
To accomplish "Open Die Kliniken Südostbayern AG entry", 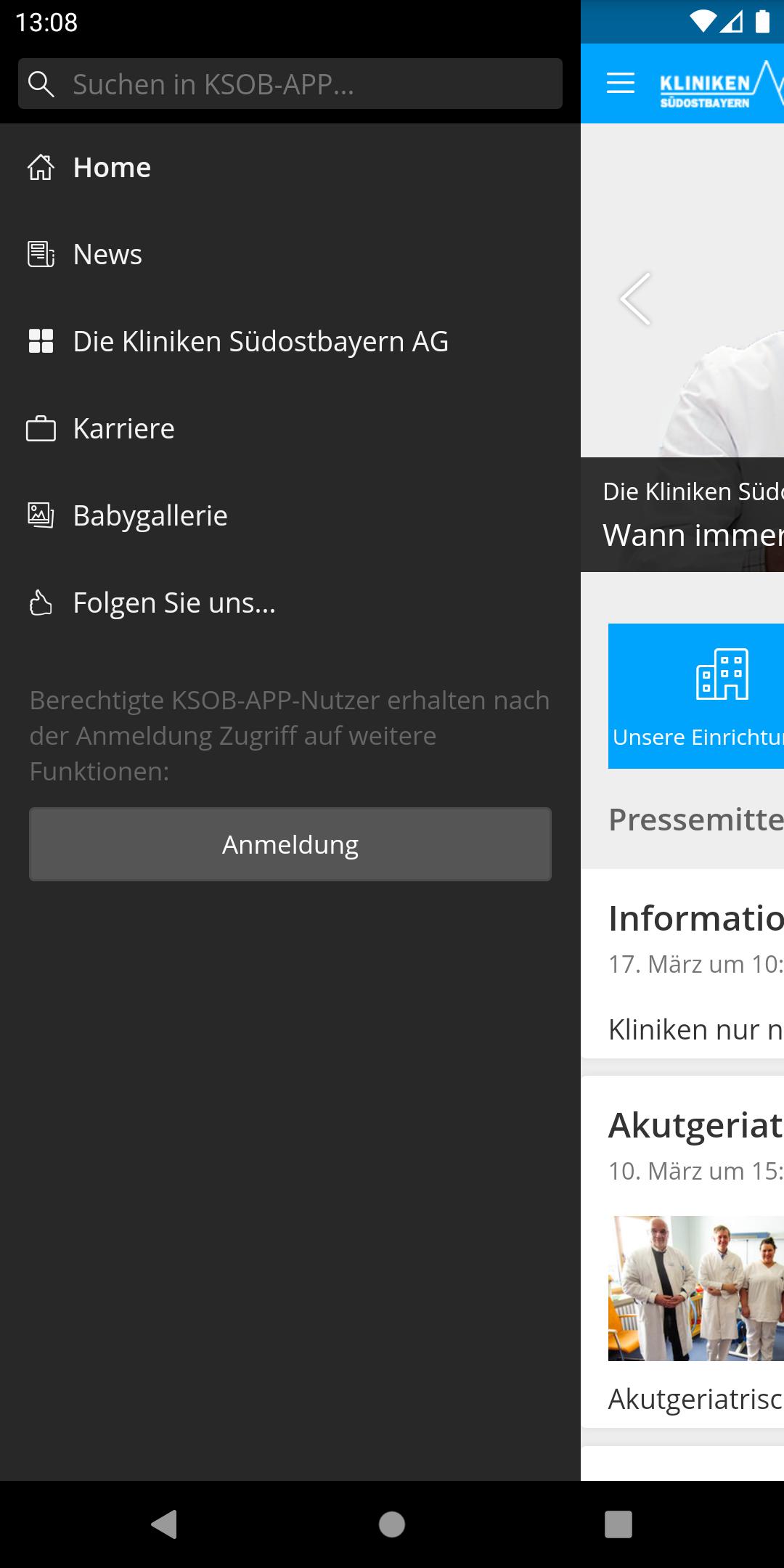I will pyautogui.click(x=290, y=341).
